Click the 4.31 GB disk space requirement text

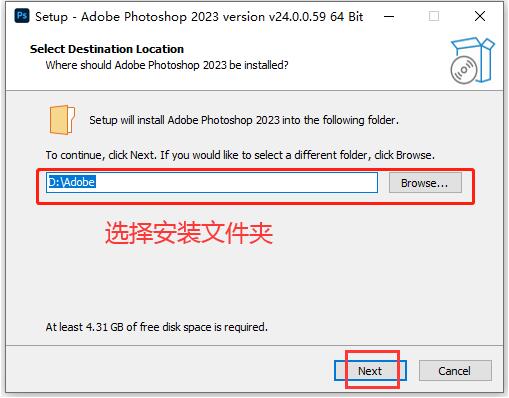(x=157, y=327)
